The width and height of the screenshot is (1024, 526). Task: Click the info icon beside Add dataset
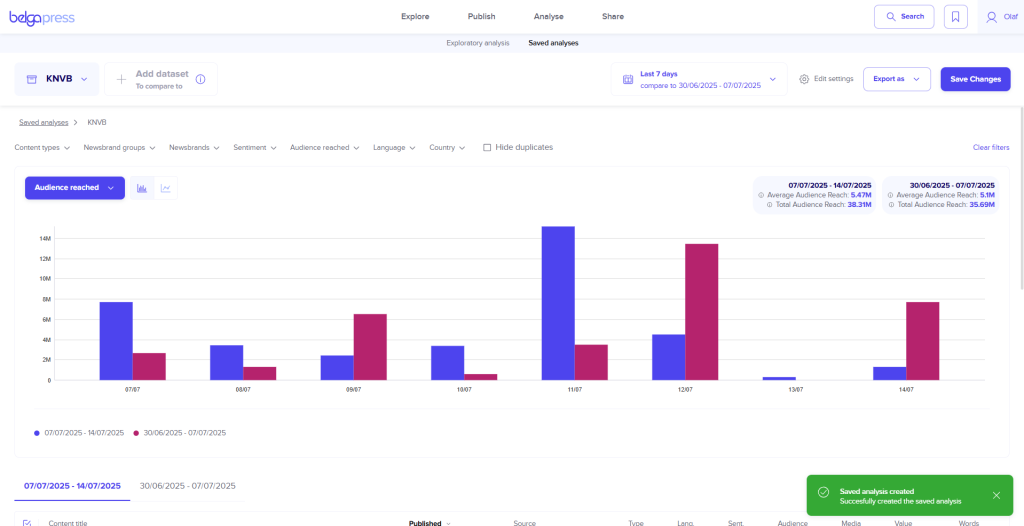(200, 79)
